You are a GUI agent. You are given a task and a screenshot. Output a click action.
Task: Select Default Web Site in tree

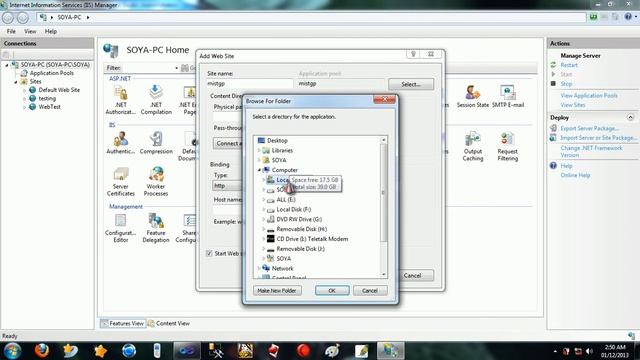pyautogui.click(x=59, y=90)
